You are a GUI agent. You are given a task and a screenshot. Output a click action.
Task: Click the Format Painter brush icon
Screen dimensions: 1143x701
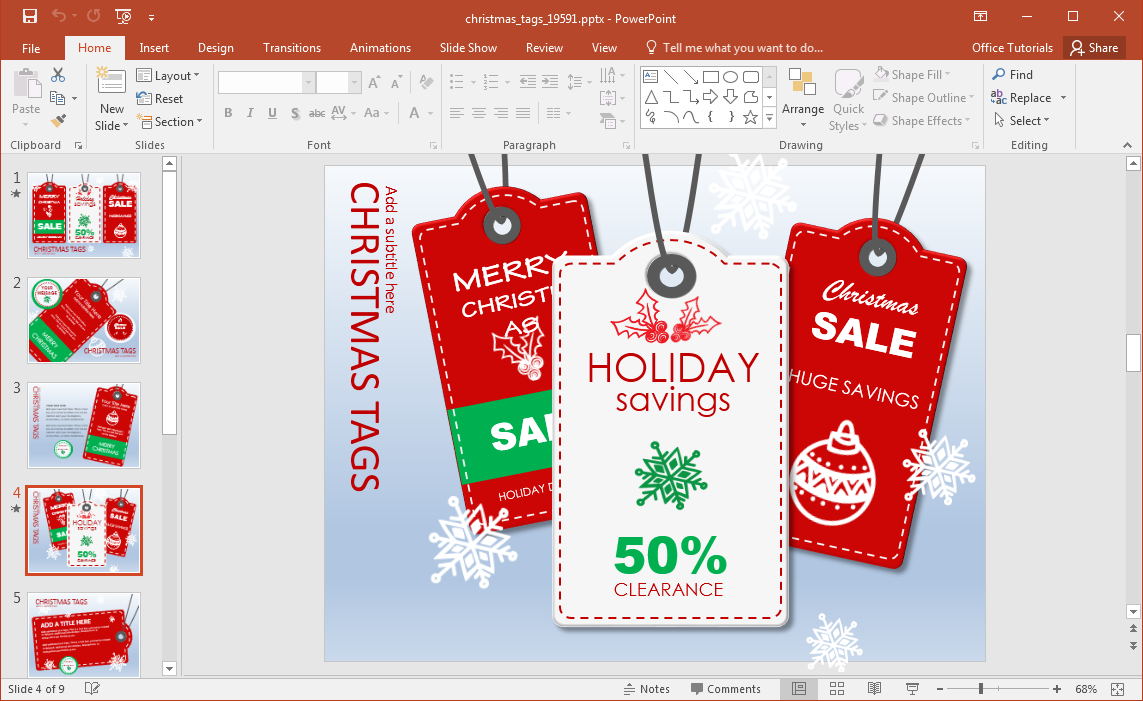58,120
